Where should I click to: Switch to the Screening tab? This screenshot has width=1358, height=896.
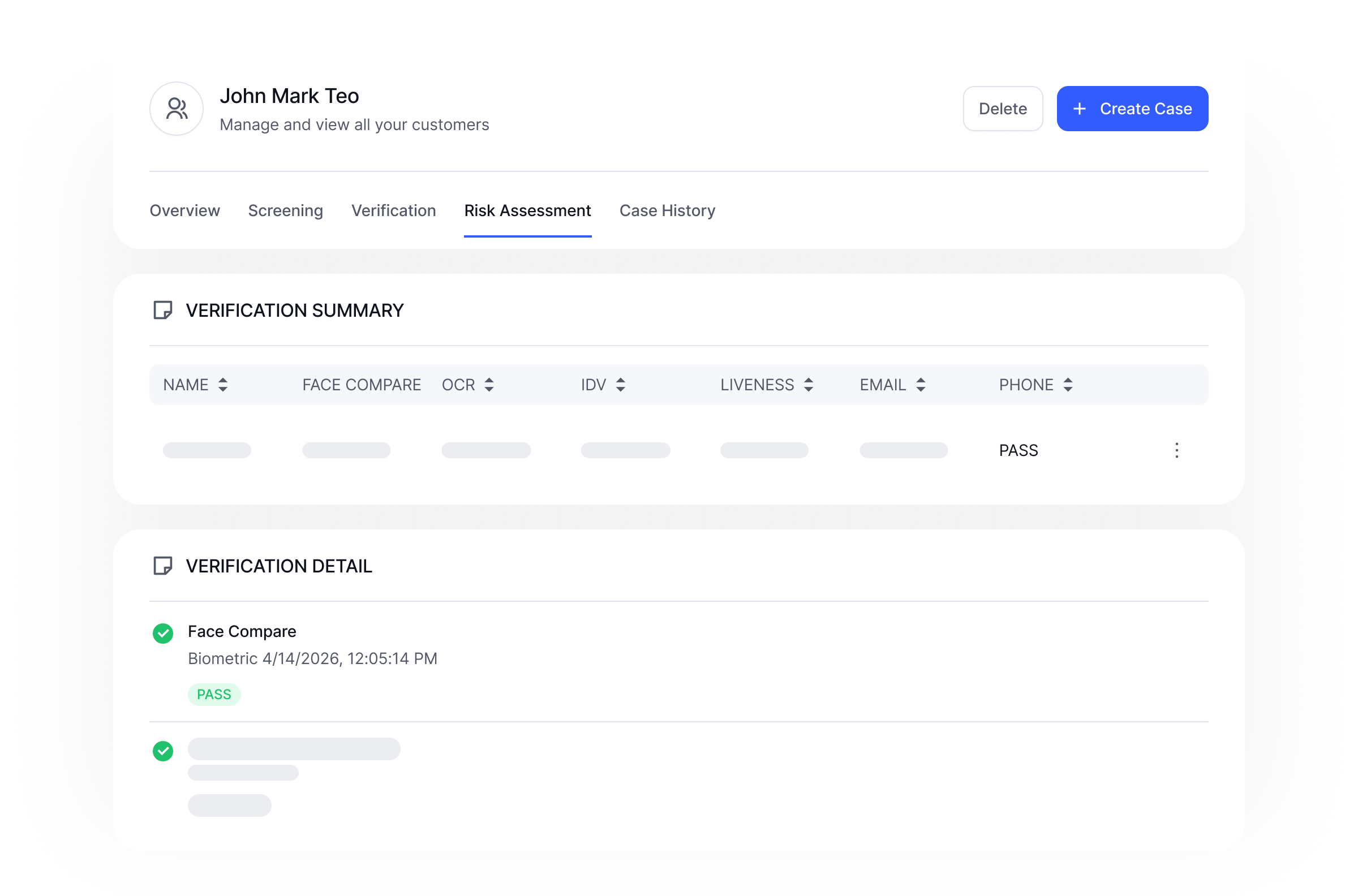[285, 210]
